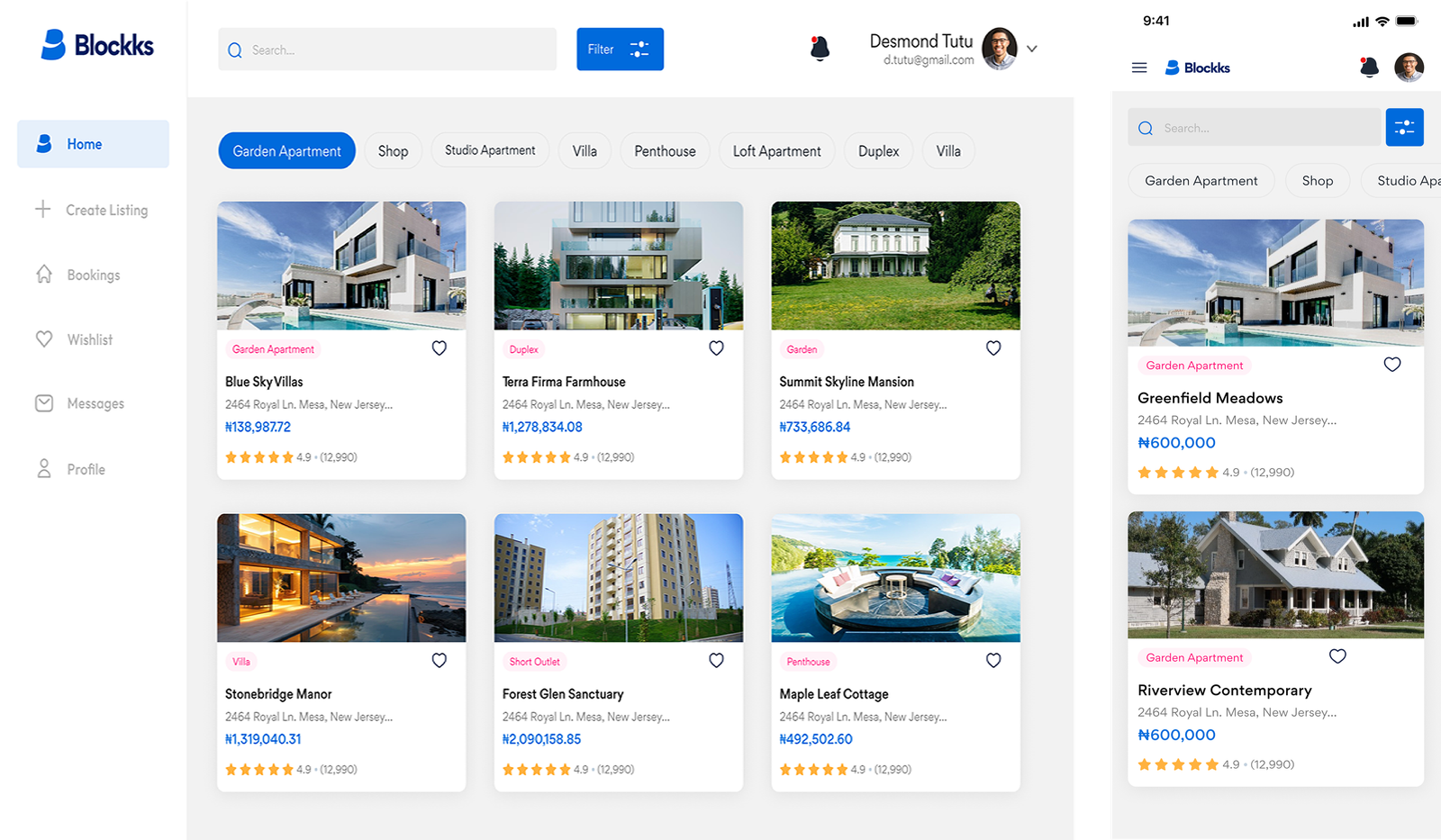Image resolution: width=1441 pixels, height=840 pixels.
Task: Click the Short Outlet tag
Action: pos(535,662)
